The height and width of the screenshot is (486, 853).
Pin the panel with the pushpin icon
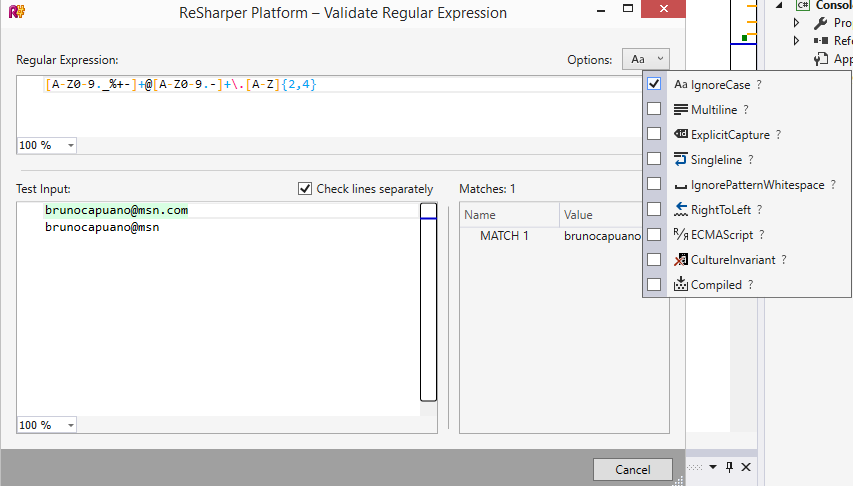pos(729,467)
